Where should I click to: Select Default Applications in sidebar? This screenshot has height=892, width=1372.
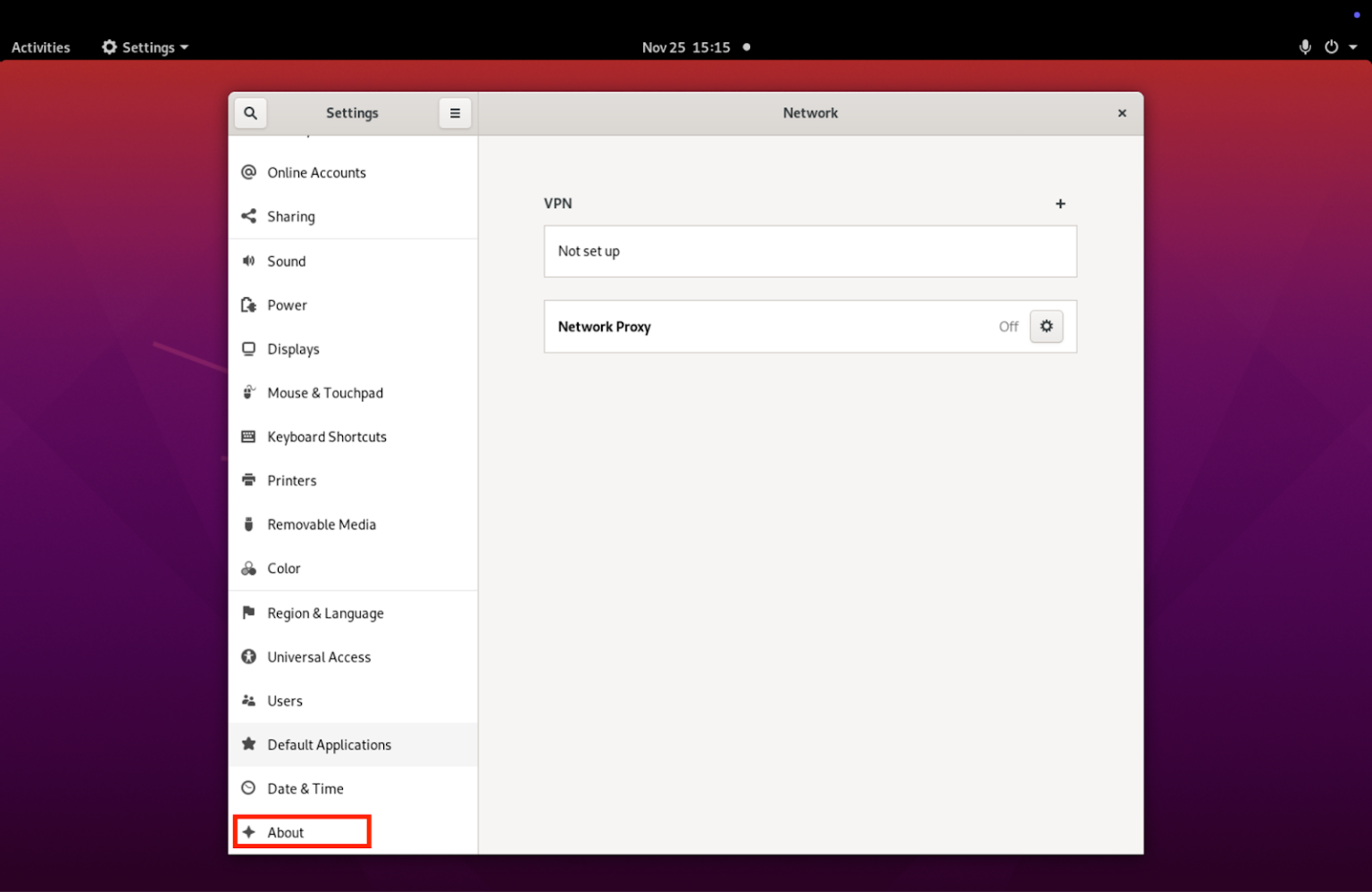click(x=329, y=745)
